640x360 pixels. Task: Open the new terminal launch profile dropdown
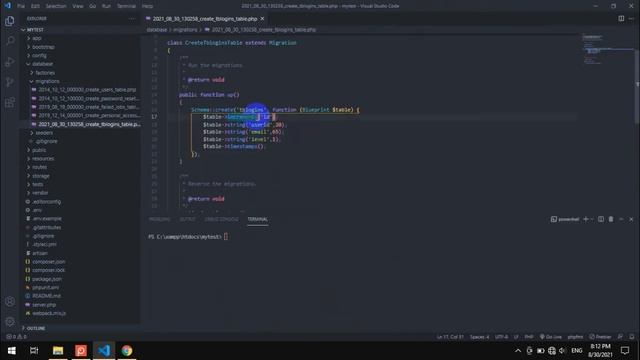(592, 219)
